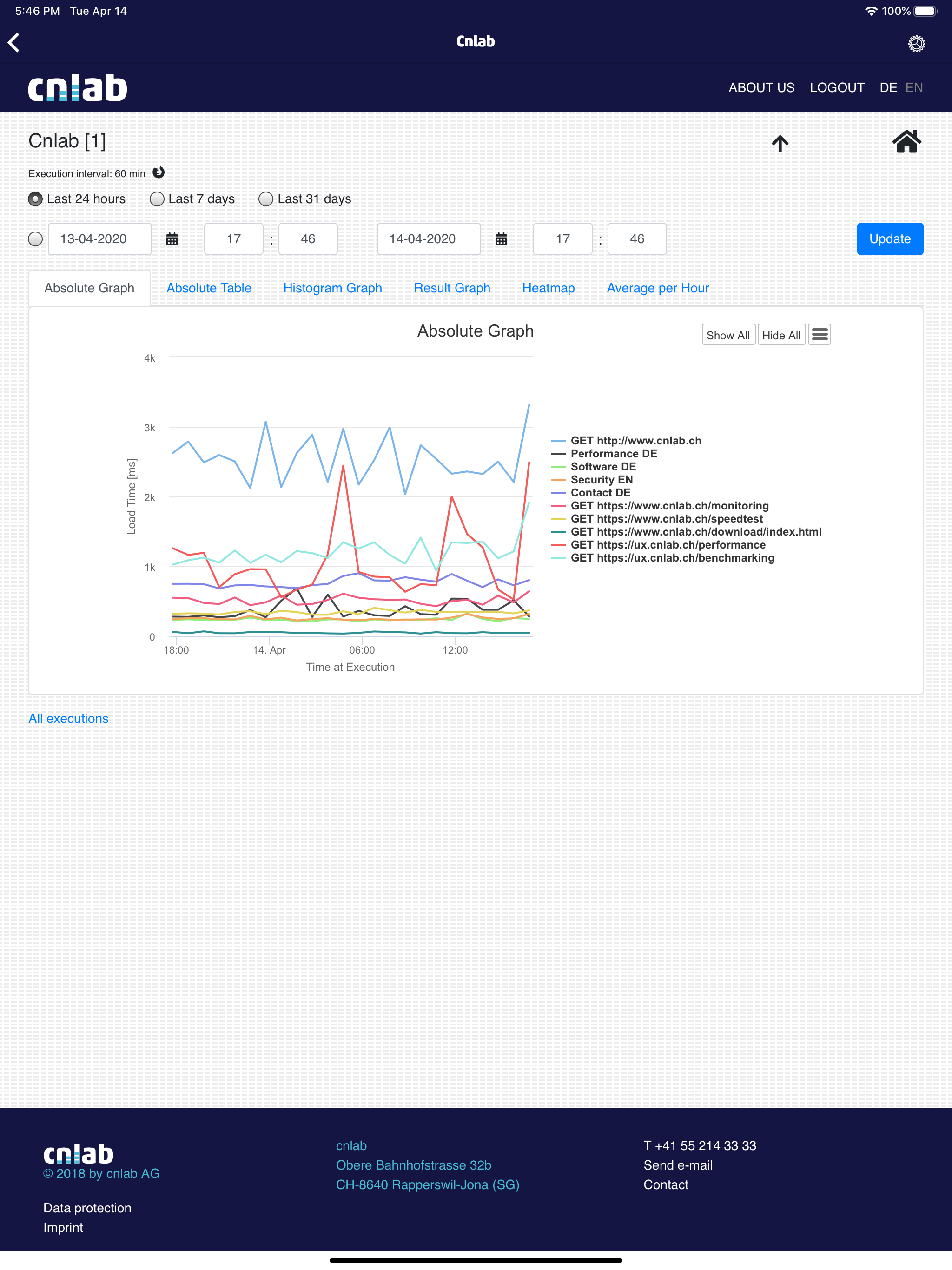The image size is (952, 1270).
Task: Open the Histogram Graph tab
Action: click(x=332, y=288)
